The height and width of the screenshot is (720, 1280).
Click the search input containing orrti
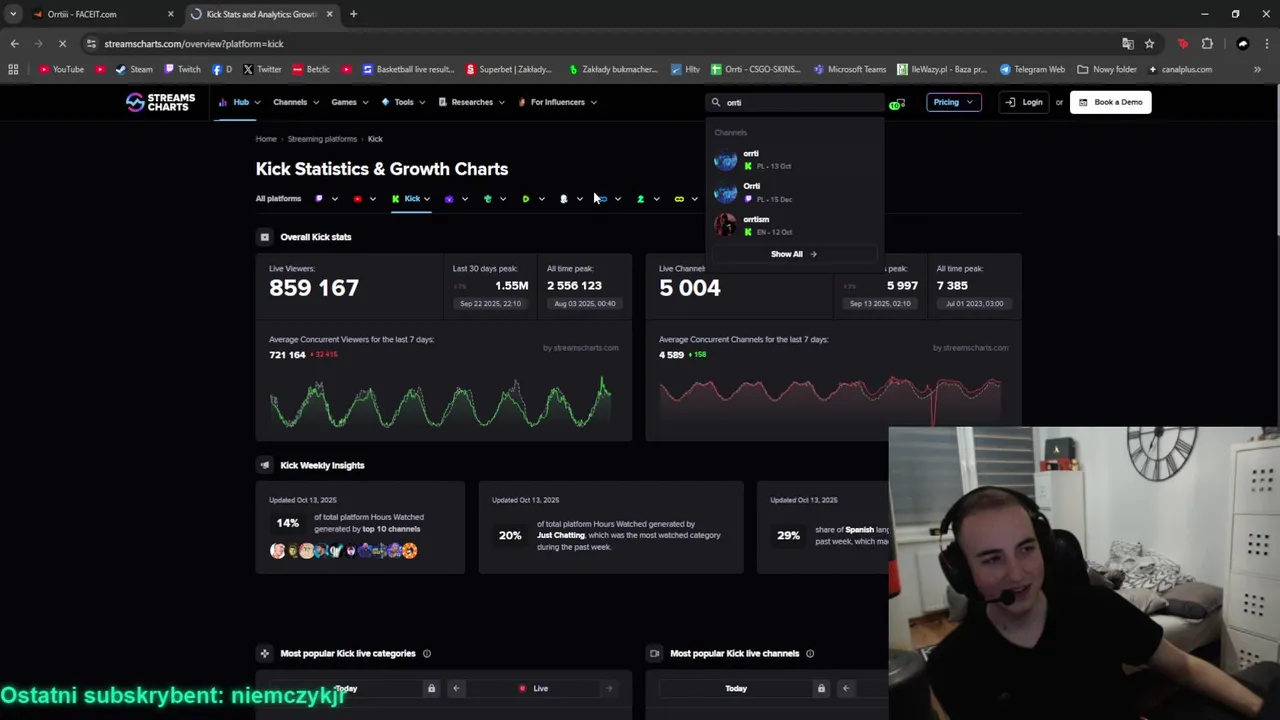pyautogui.click(x=795, y=102)
